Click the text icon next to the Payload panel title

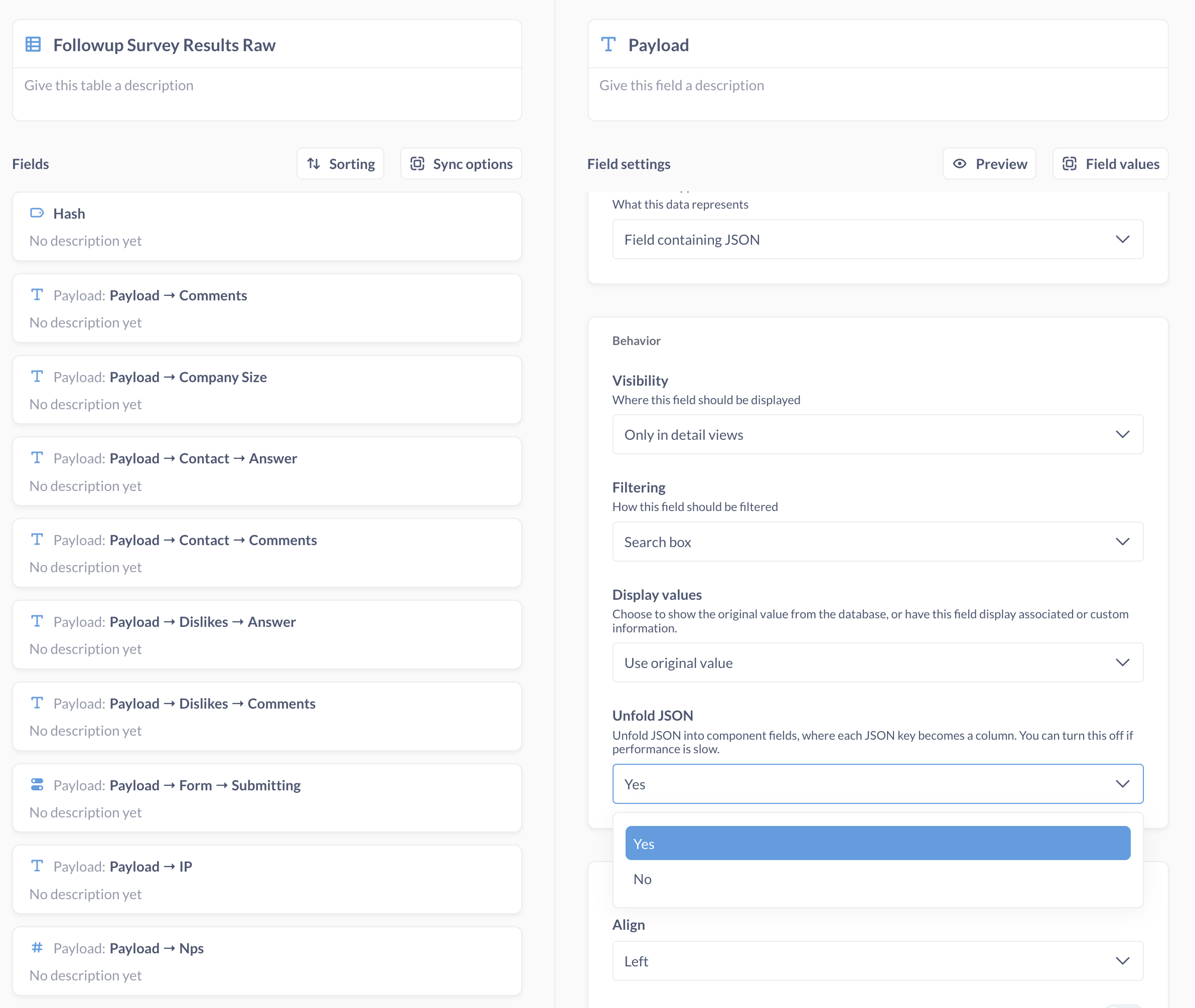pos(608,44)
